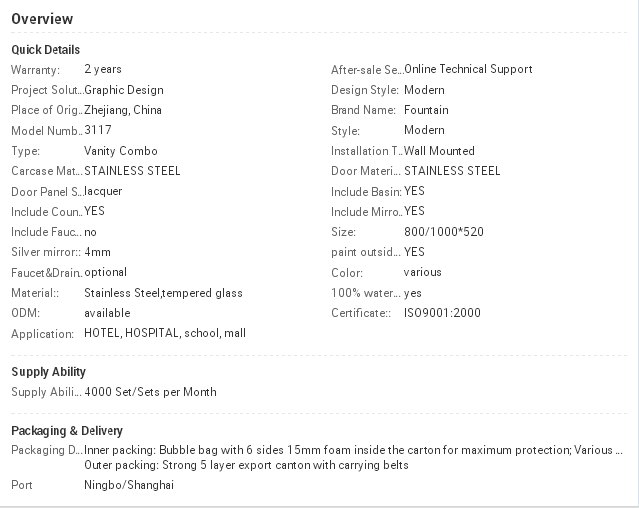639x508 pixels.
Task: Select the lacquer door panel value
Action: 103,191
